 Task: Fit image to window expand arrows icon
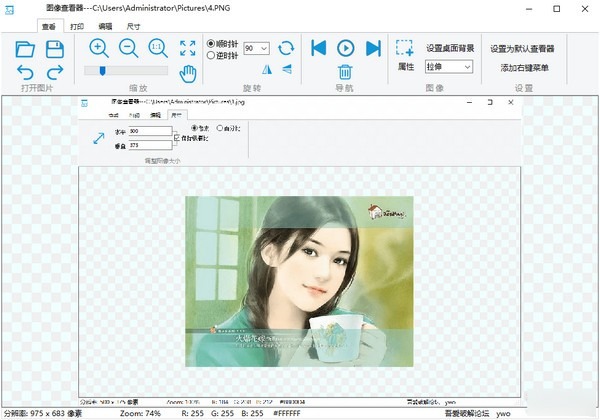point(188,48)
